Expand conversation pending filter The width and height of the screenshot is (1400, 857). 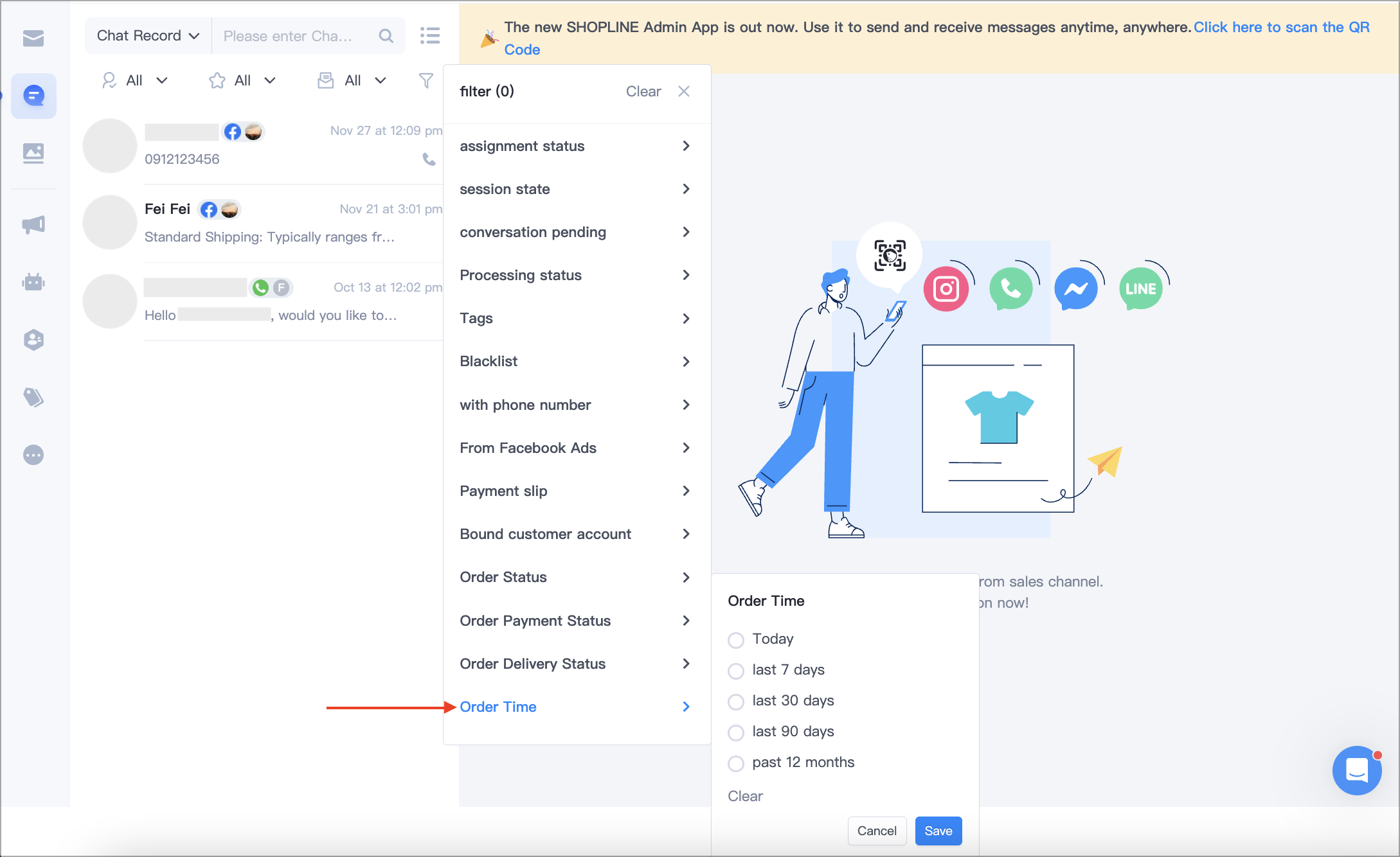(577, 232)
